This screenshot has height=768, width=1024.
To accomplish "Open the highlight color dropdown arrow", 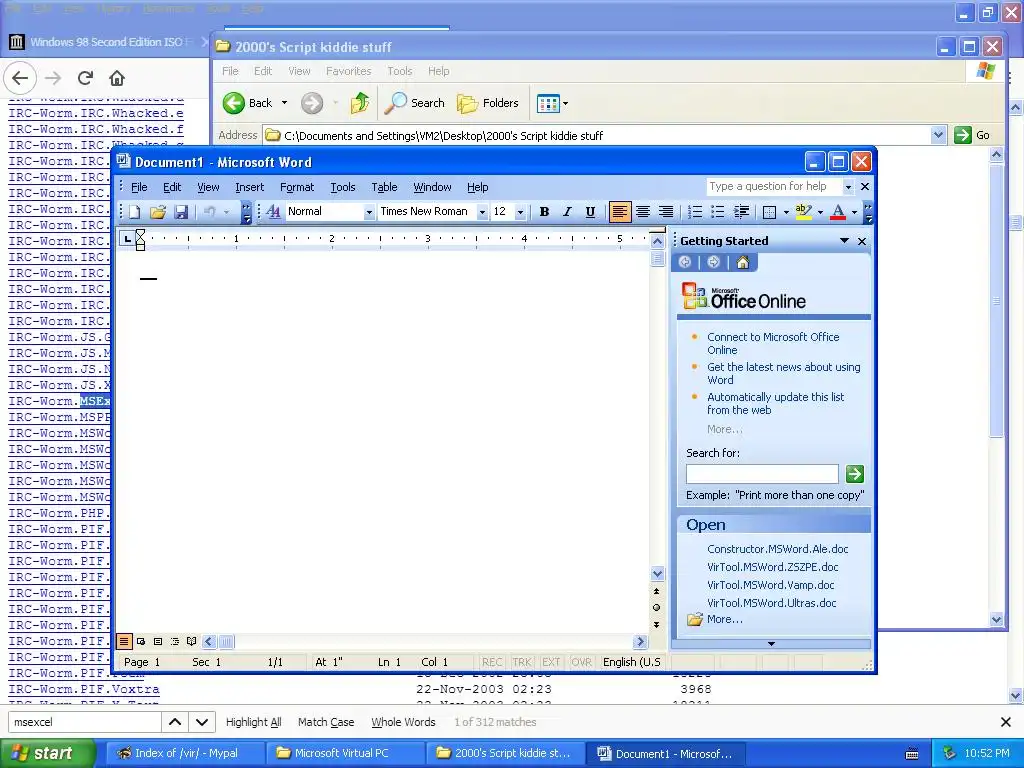I will pyautogui.click(x=820, y=212).
